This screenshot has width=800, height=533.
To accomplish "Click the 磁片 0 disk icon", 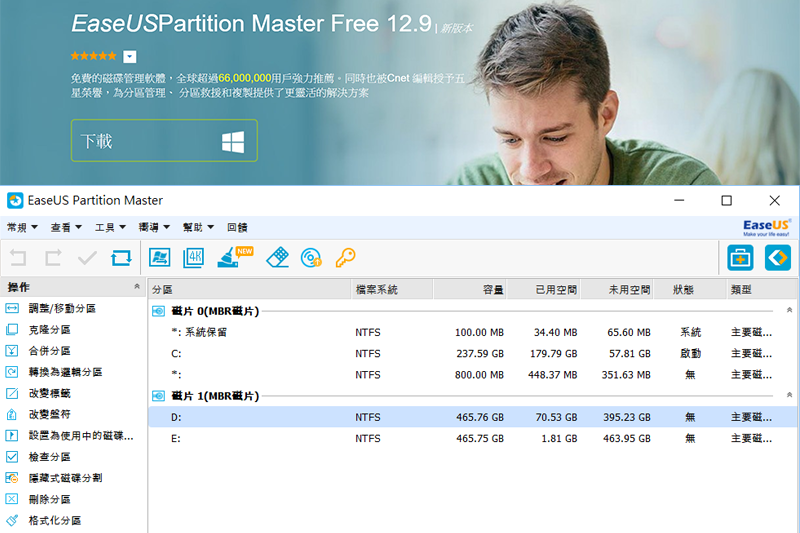I will click(159, 311).
